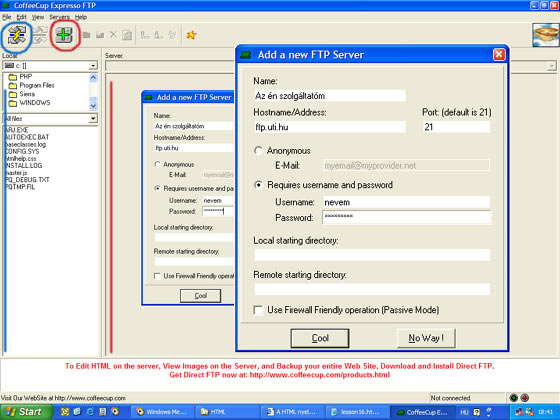This screenshot has width=560, height=420.
Task: Switch to 'Windows Me...' taskbar button
Action: tap(162, 412)
